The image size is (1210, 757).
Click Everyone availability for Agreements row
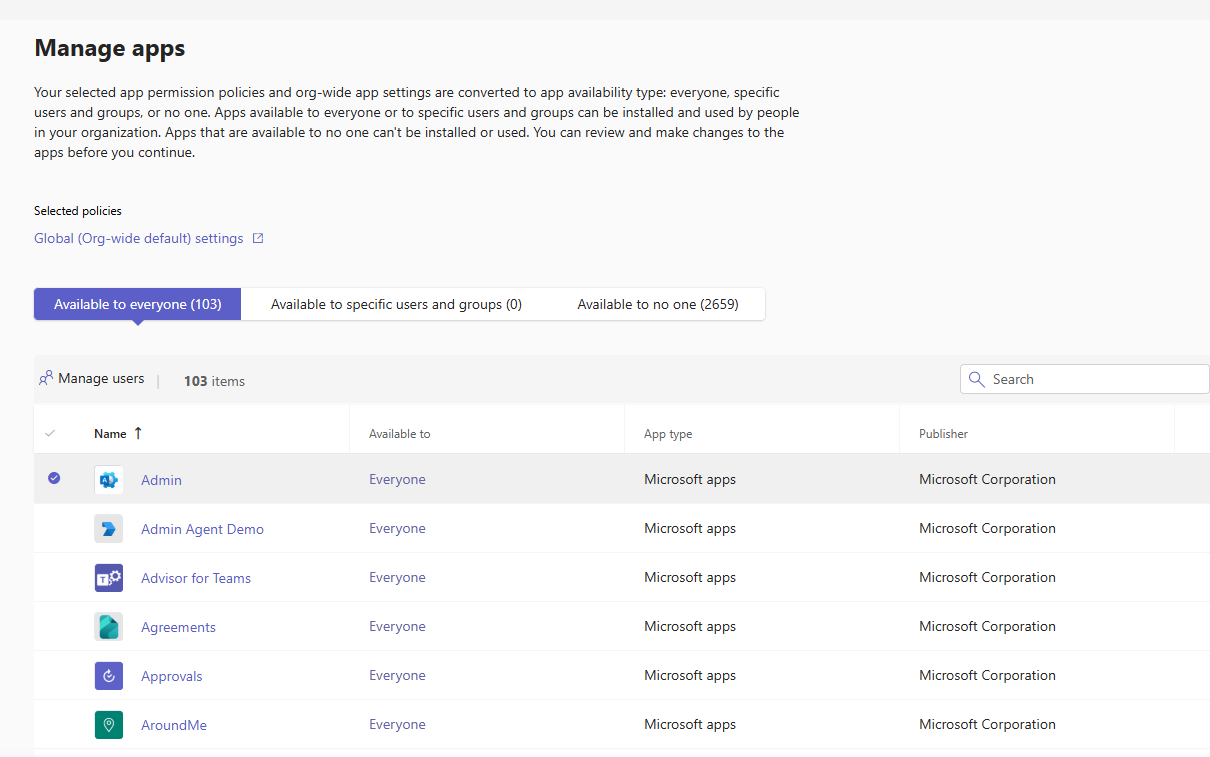(x=397, y=627)
